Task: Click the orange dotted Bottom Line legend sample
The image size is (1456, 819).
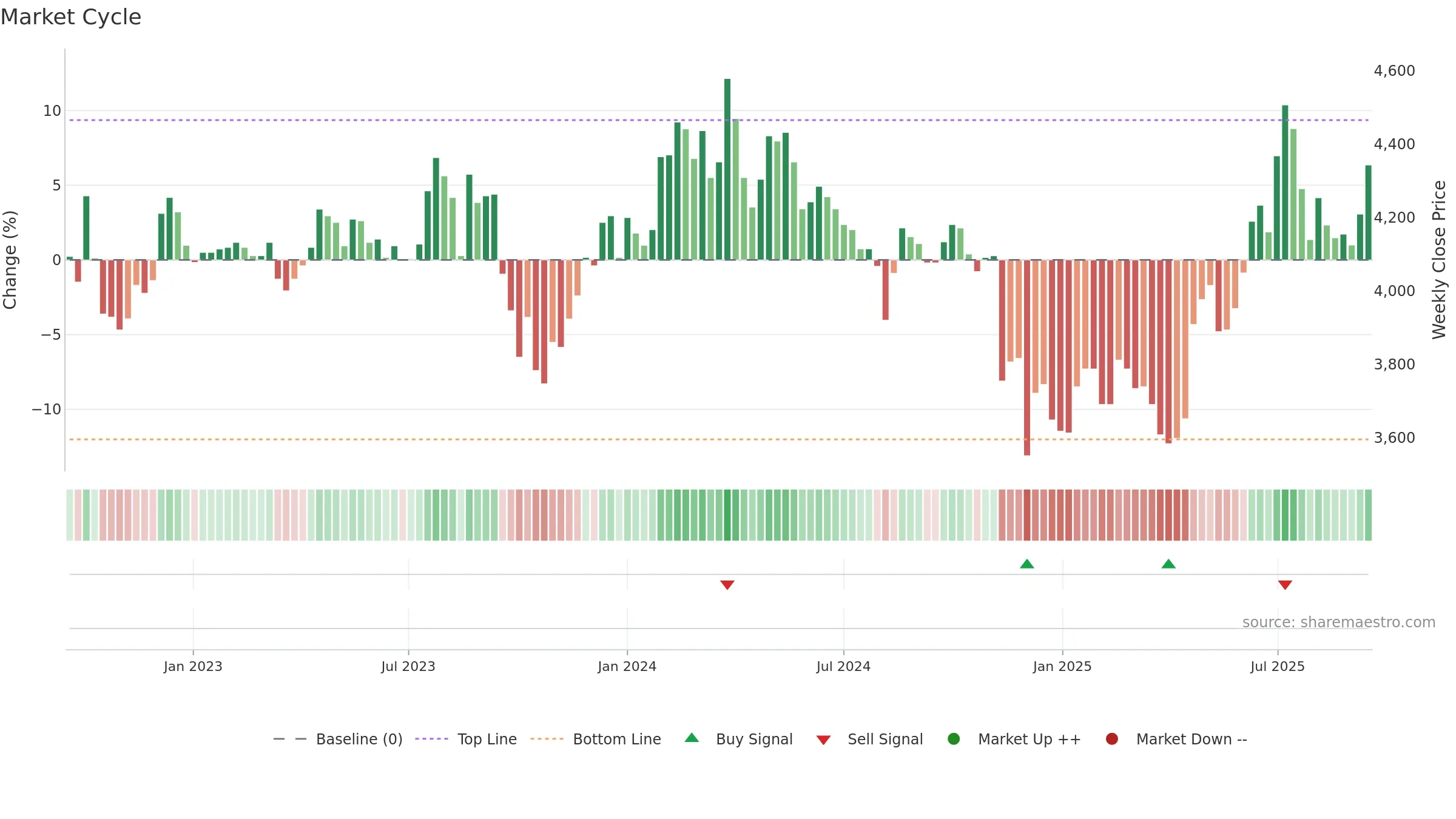Action: click(547, 739)
